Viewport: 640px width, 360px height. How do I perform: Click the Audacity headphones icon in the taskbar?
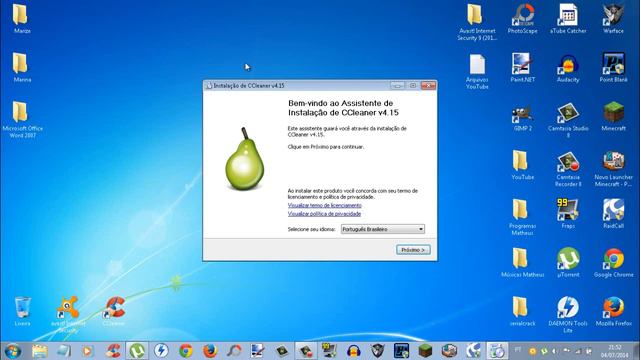[x=353, y=351]
